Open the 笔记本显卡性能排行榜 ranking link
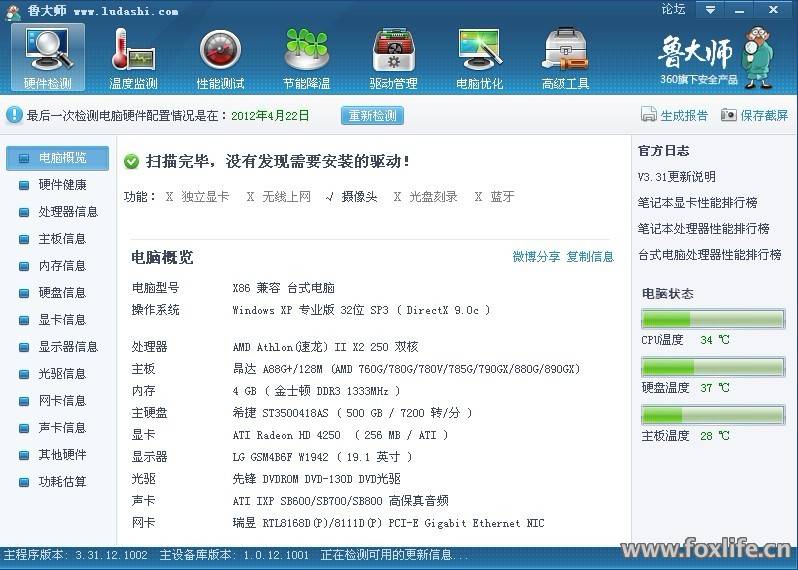798x570 pixels. [x=697, y=203]
